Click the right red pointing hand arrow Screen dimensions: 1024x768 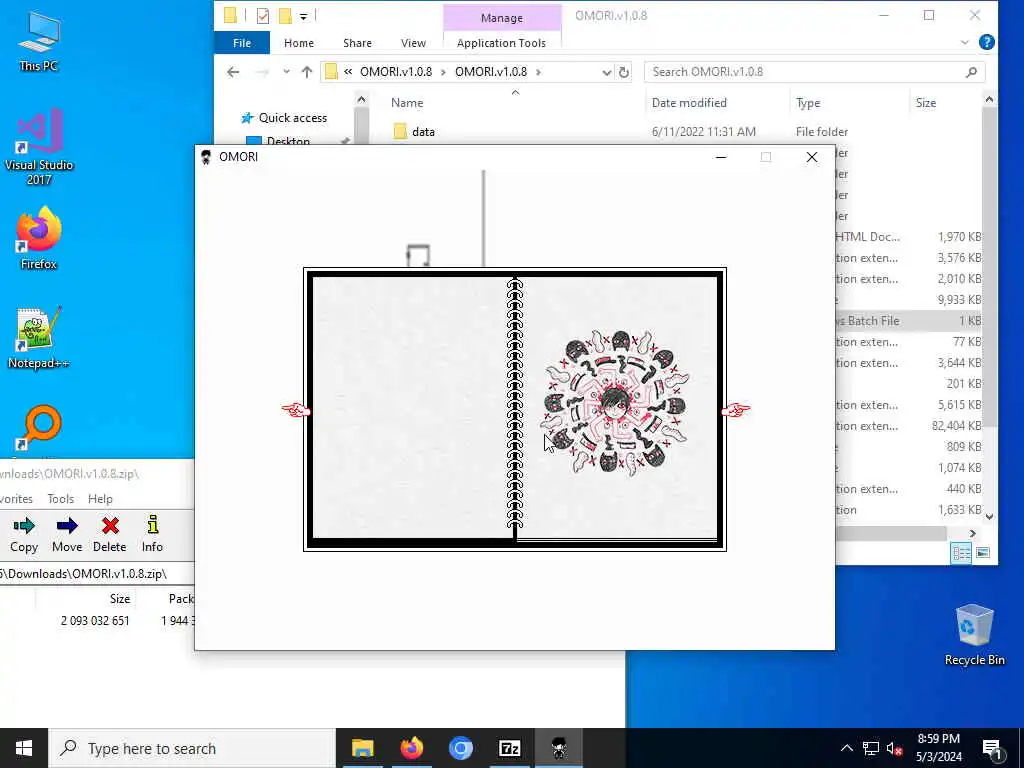coord(736,409)
